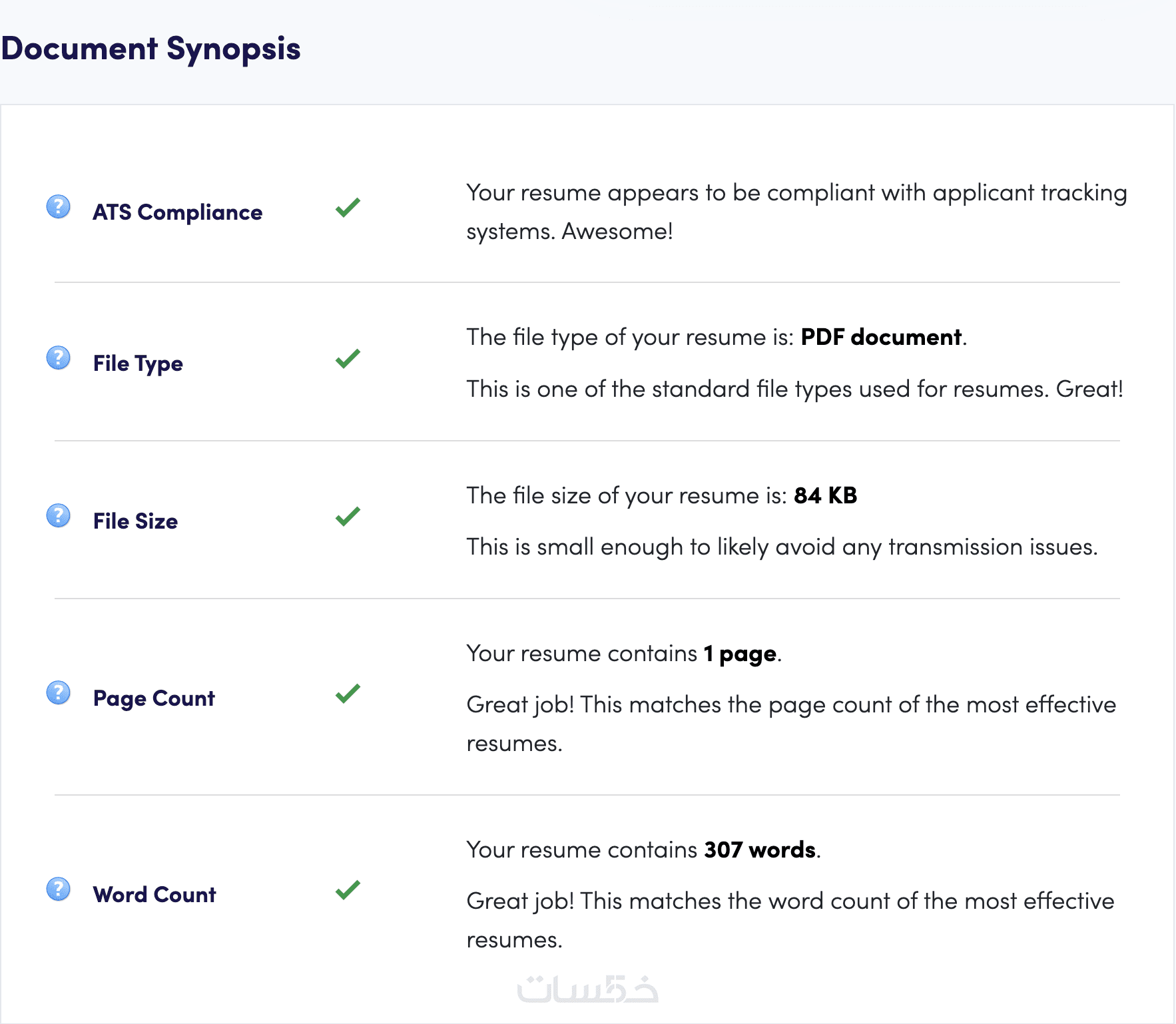
Task: Click the green checkmark for Word Count
Action: coord(348,890)
